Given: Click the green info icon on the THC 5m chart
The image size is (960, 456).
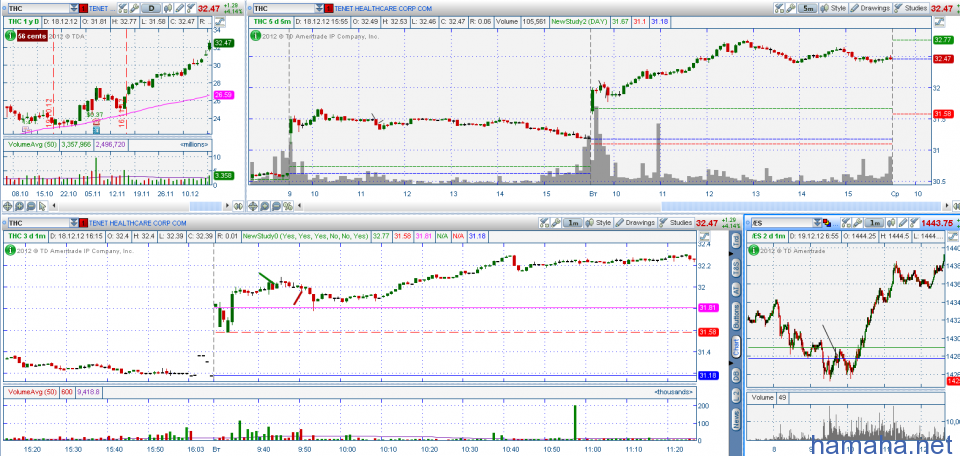Looking at the screenshot, I should (255, 36).
